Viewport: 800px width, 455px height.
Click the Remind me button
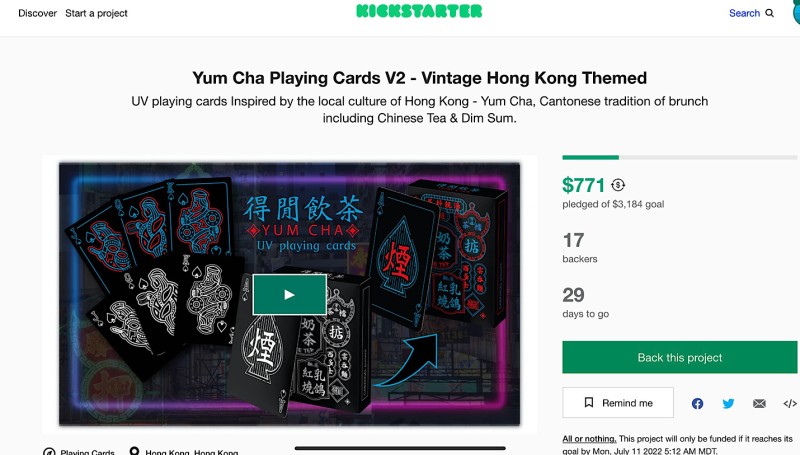pyautogui.click(x=618, y=402)
